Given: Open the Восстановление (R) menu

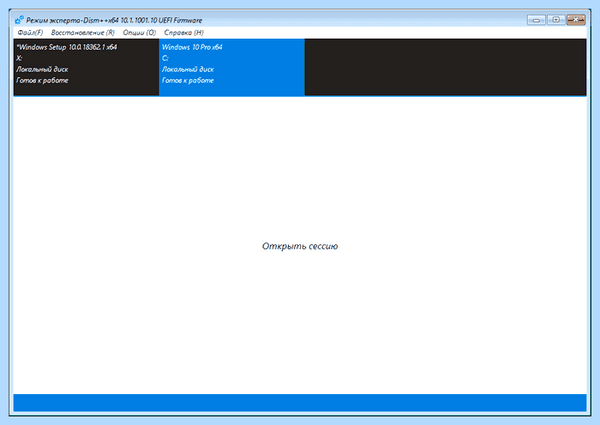Looking at the screenshot, I should point(83,33).
